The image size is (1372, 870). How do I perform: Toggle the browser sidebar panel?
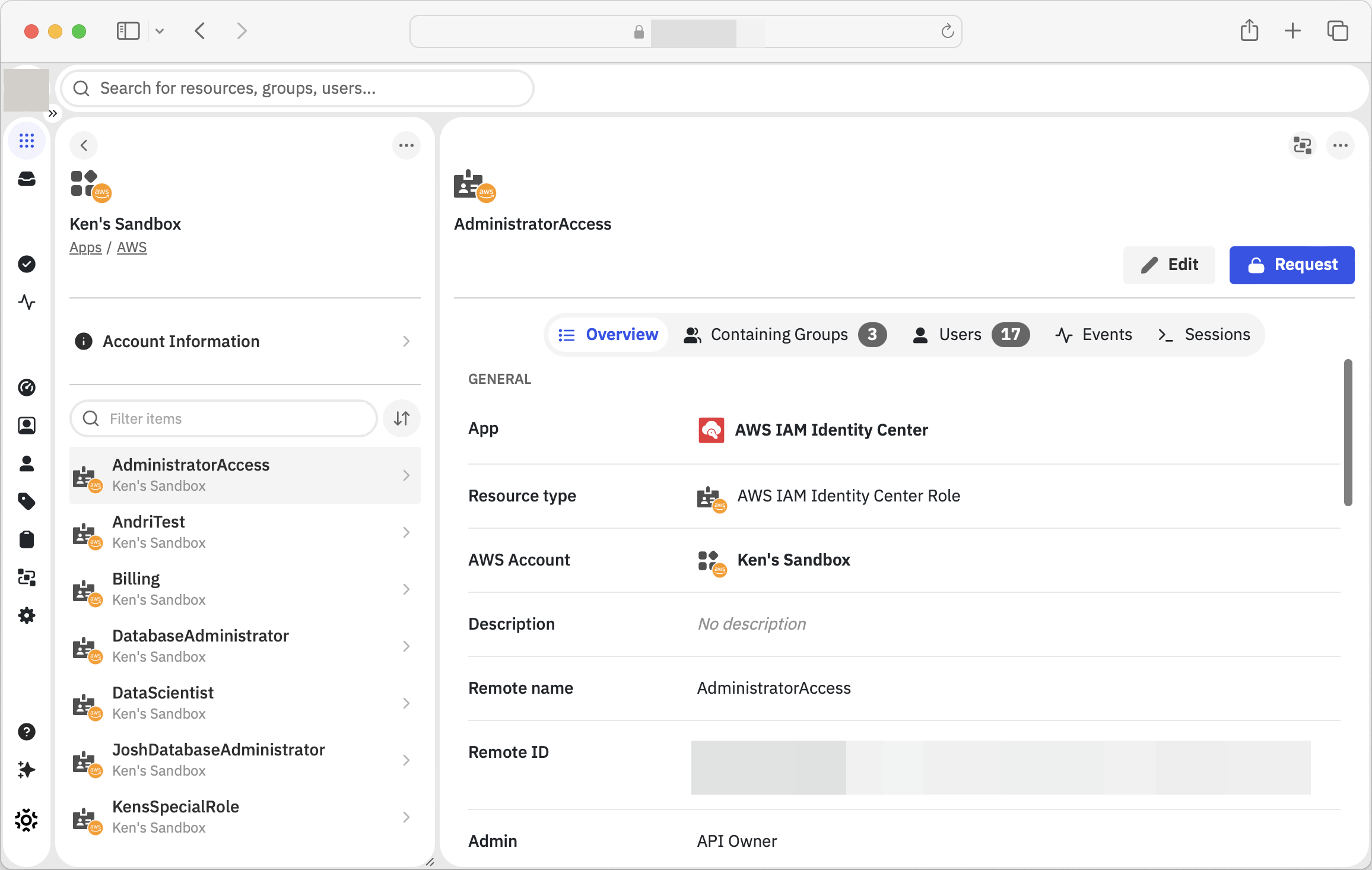click(x=128, y=31)
